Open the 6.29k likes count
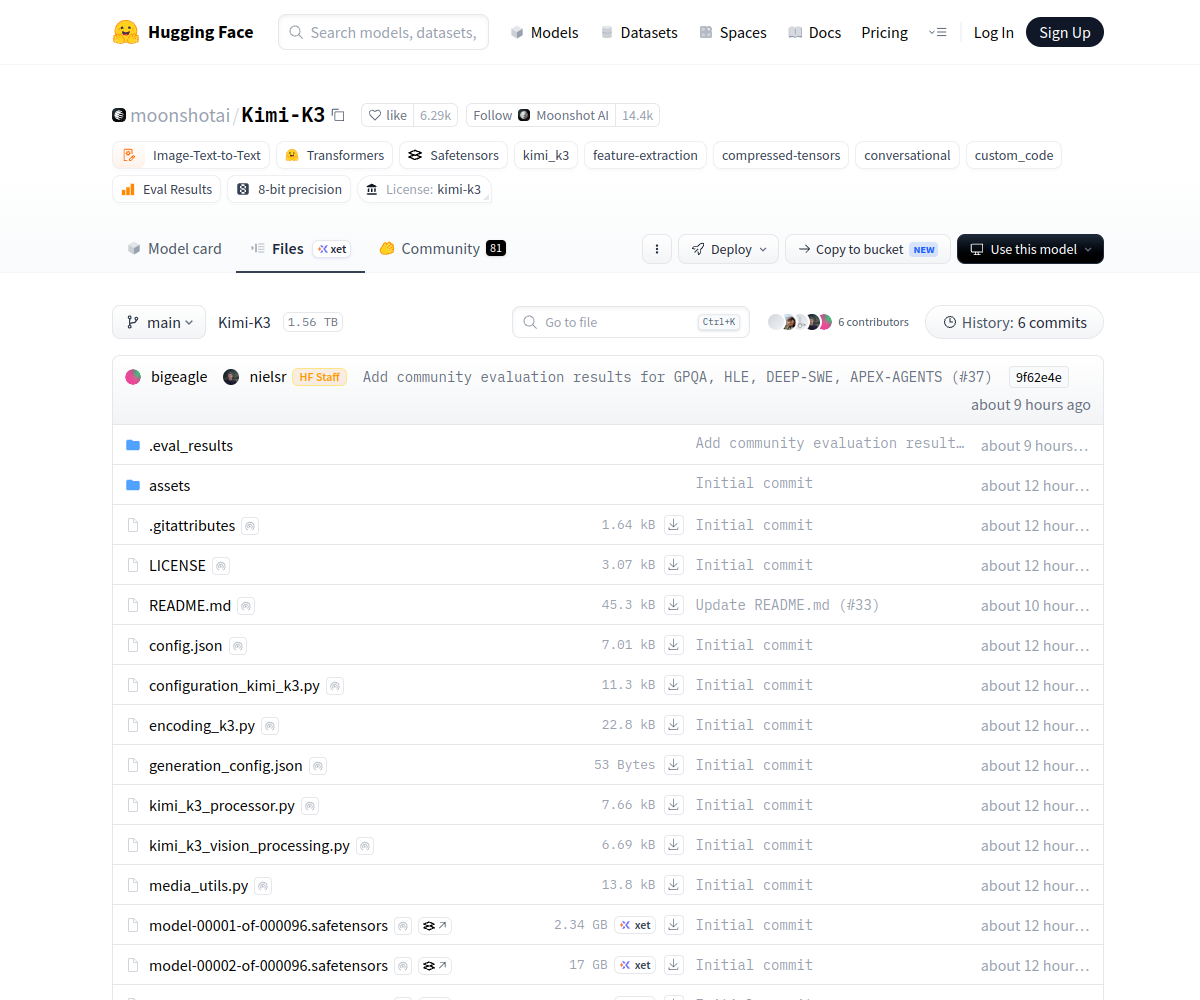 pos(435,115)
